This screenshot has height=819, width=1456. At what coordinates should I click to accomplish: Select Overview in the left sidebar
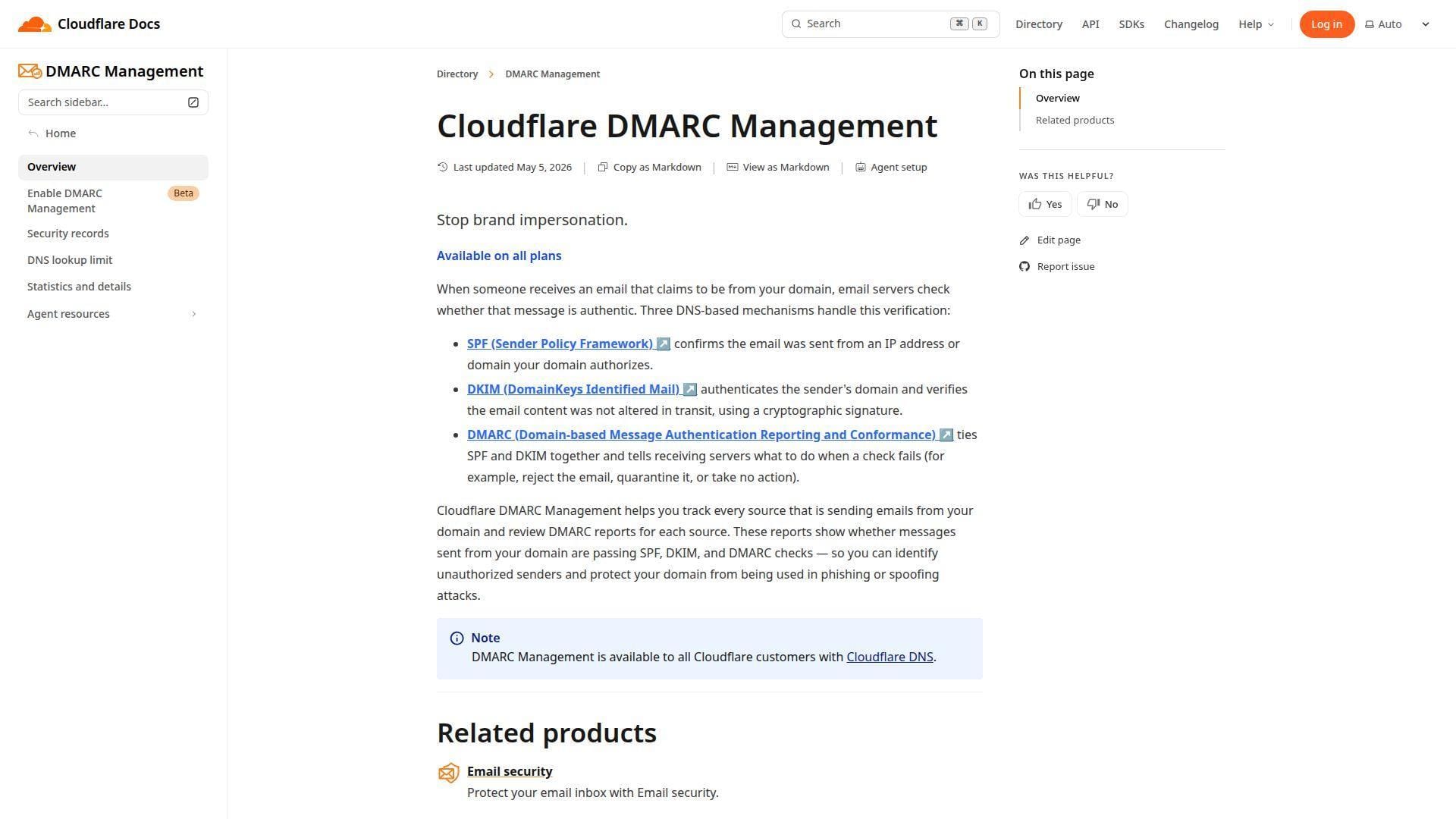113,168
